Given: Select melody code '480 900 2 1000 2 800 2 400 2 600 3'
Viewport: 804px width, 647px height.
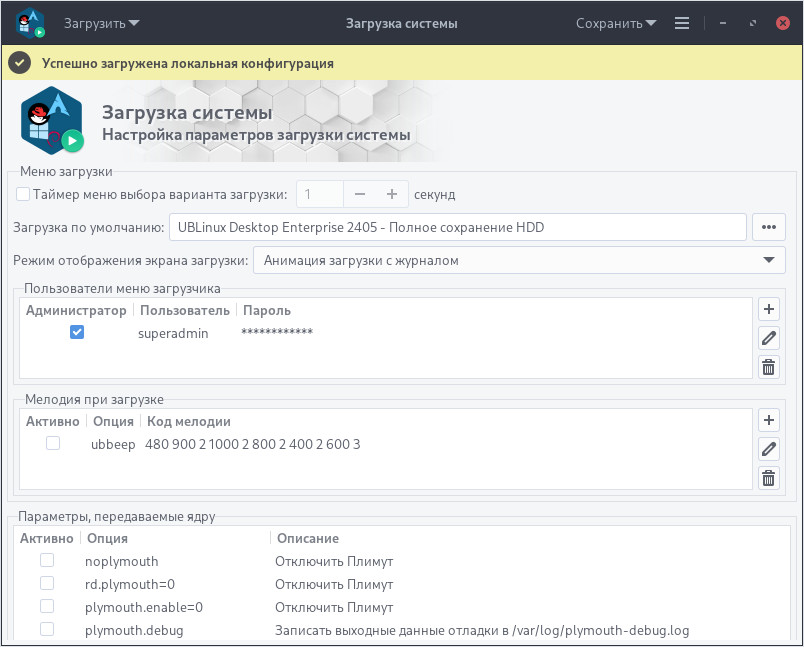Looking at the screenshot, I should pyautogui.click(x=253, y=444).
